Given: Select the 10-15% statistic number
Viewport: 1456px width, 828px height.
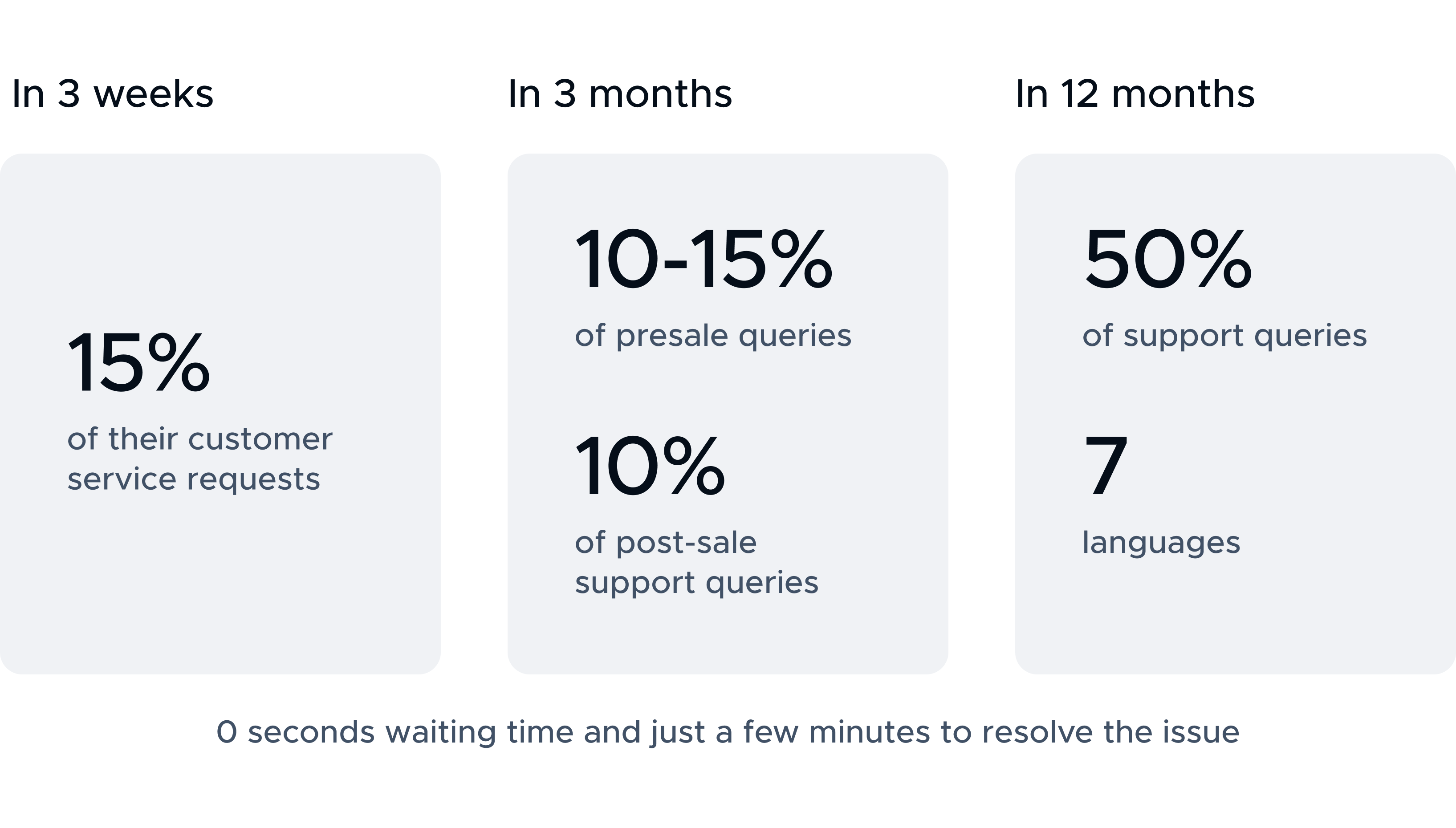Looking at the screenshot, I should coord(704,260).
